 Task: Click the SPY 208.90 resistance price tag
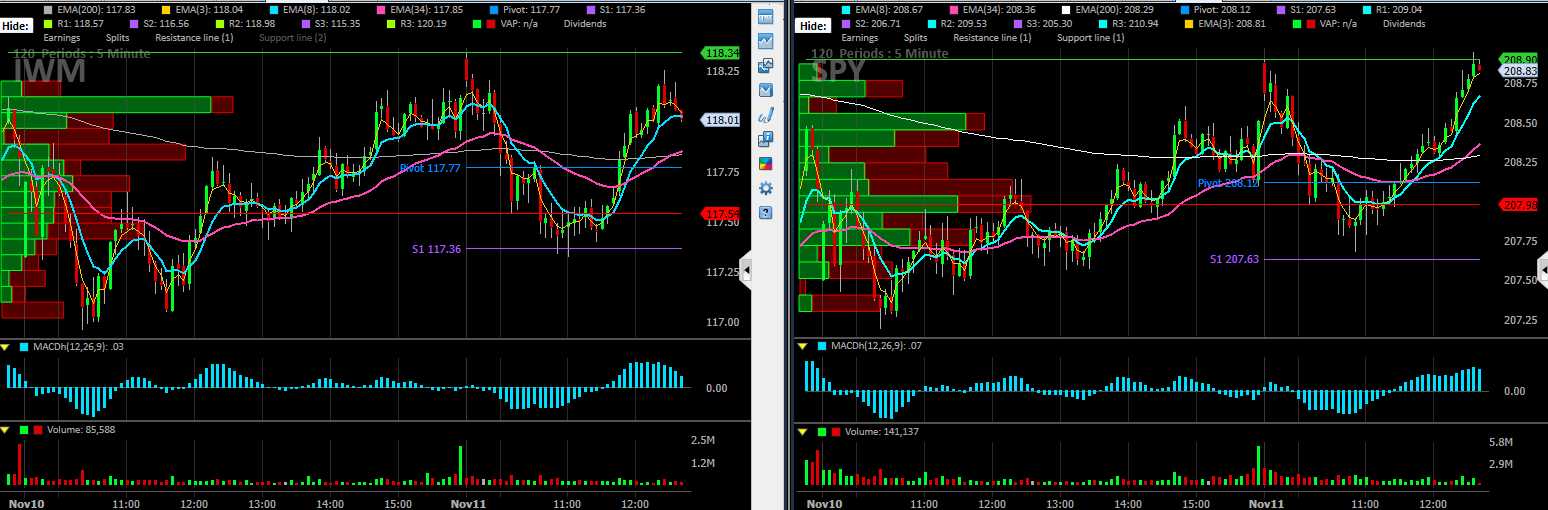coord(1518,60)
